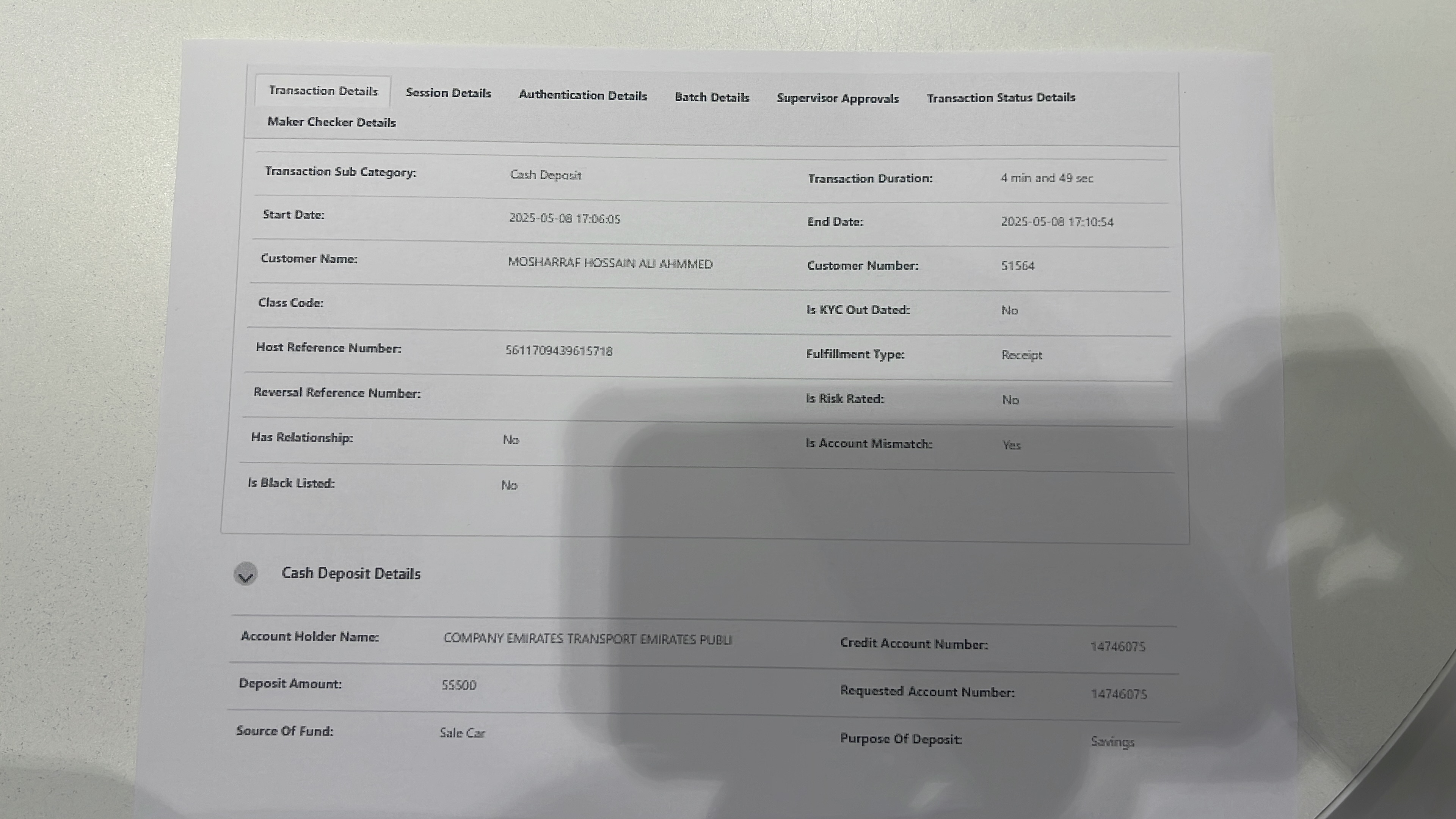Open the Transaction Status Details tab
Screen dimensions: 1456x819
pyautogui.click(x=1001, y=98)
